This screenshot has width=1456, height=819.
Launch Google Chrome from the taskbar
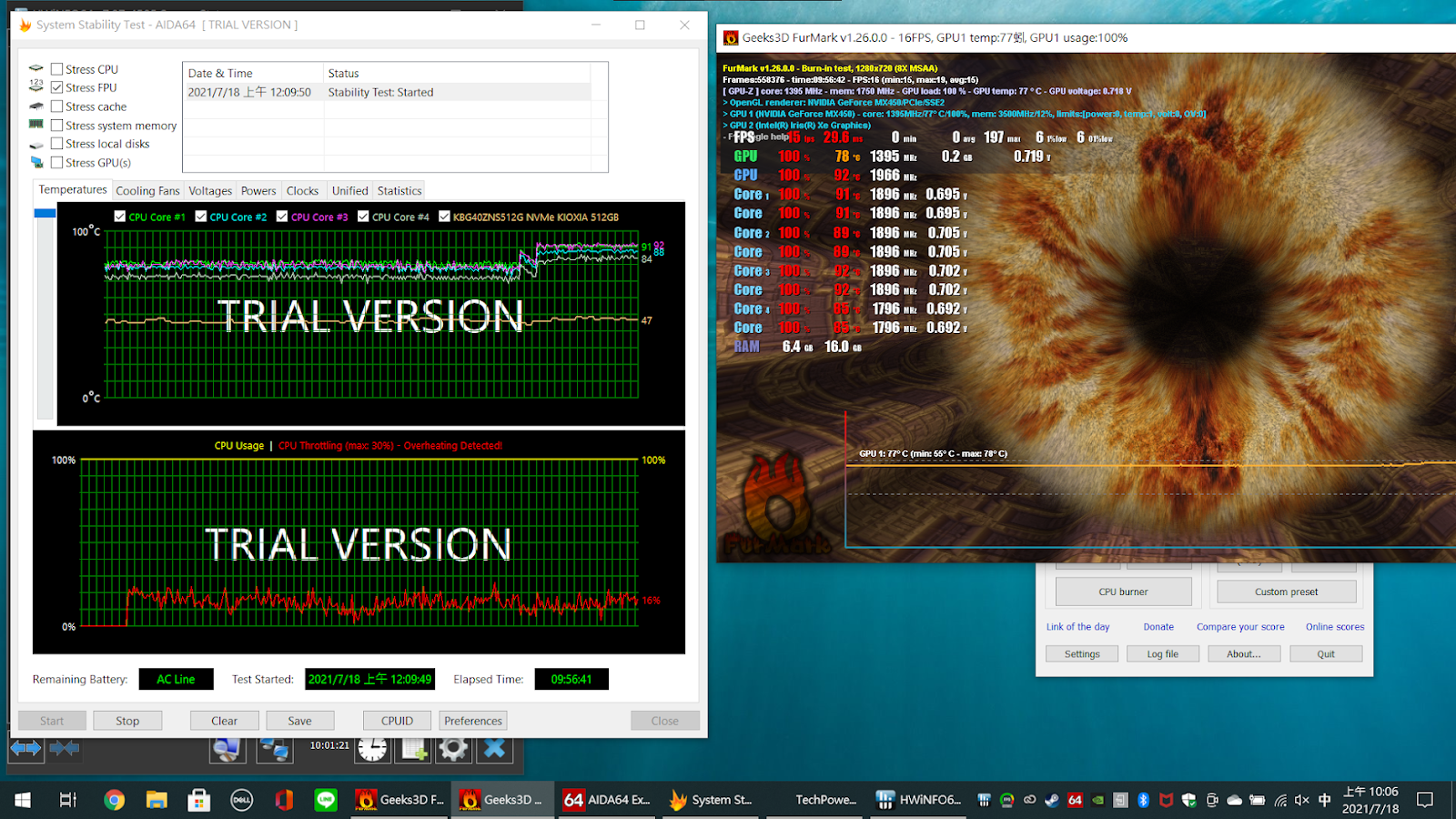114,800
